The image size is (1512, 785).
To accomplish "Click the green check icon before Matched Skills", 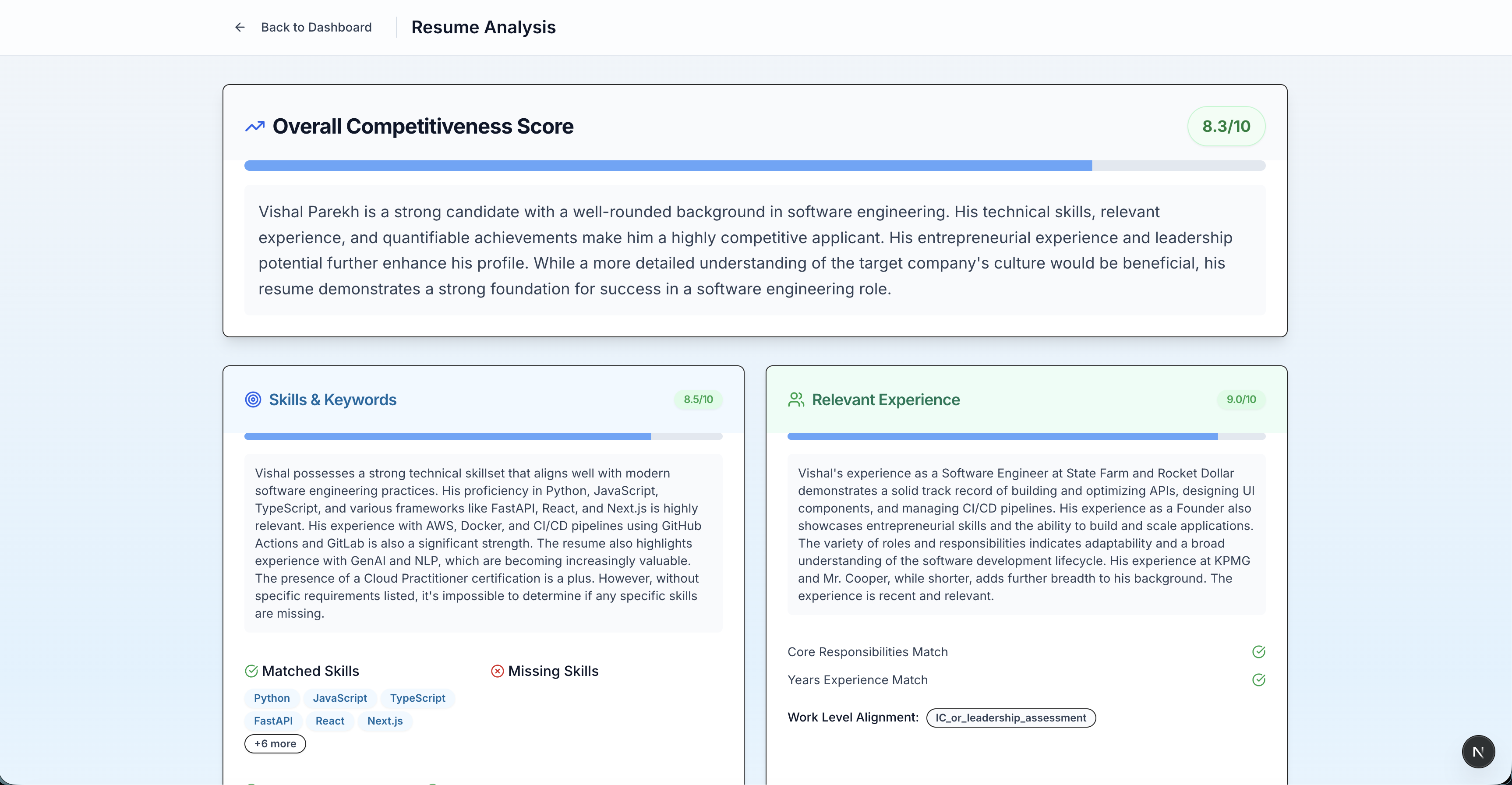I will (x=251, y=671).
